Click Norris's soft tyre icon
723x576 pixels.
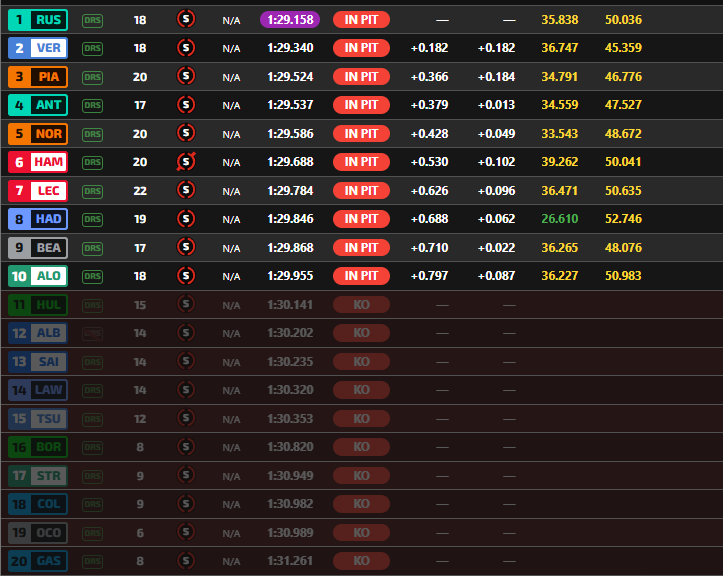pyautogui.click(x=185, y=133)
